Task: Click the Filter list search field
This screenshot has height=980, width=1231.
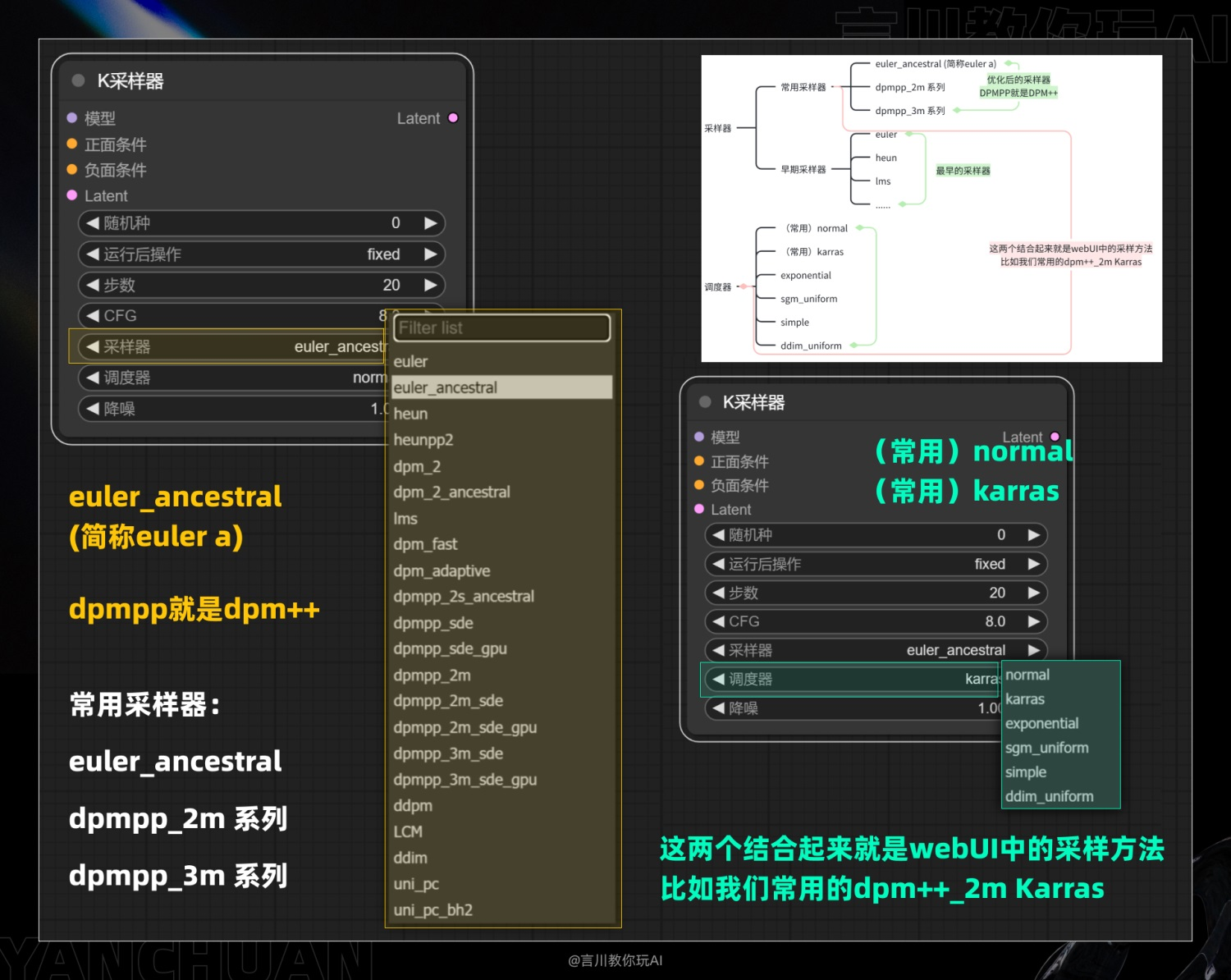Action: 502,328
